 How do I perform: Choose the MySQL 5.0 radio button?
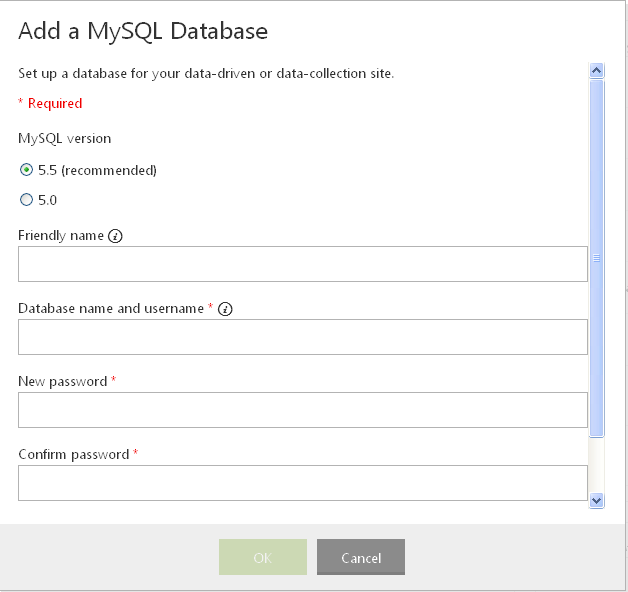click(x=26, y=199)
